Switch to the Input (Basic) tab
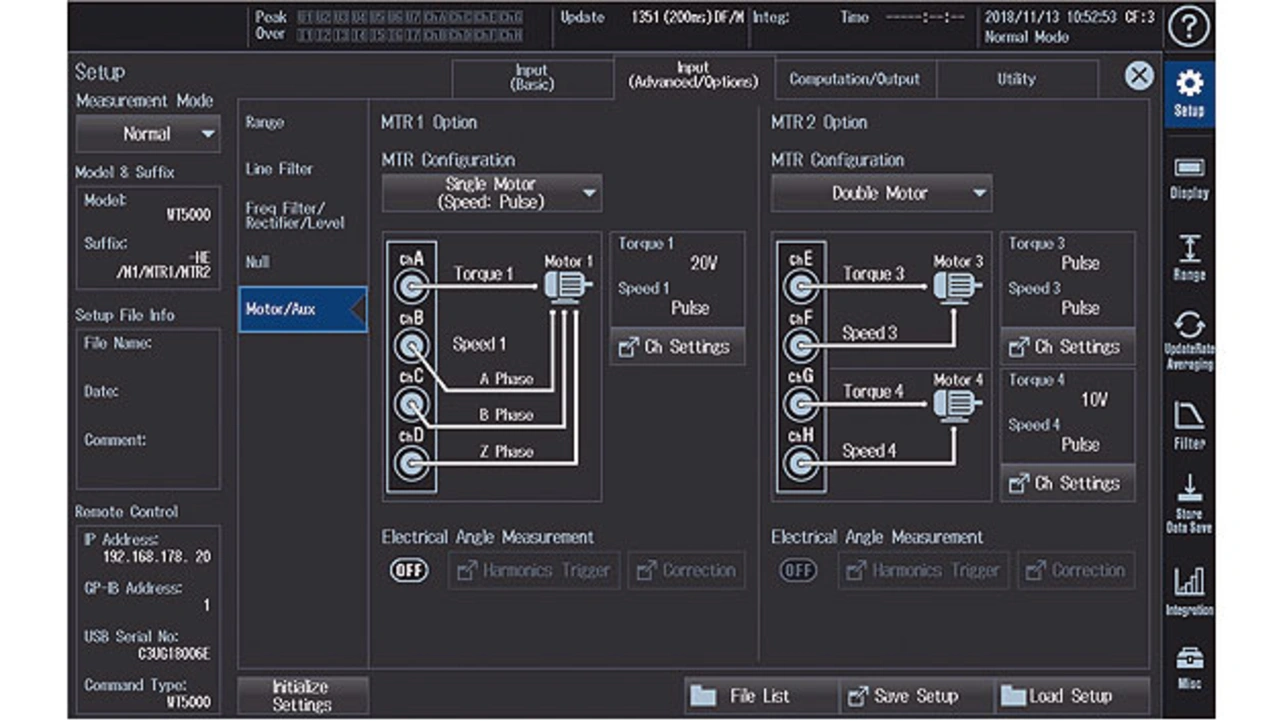The height and width of the screenshot is (721, 1280). (531, 78)
